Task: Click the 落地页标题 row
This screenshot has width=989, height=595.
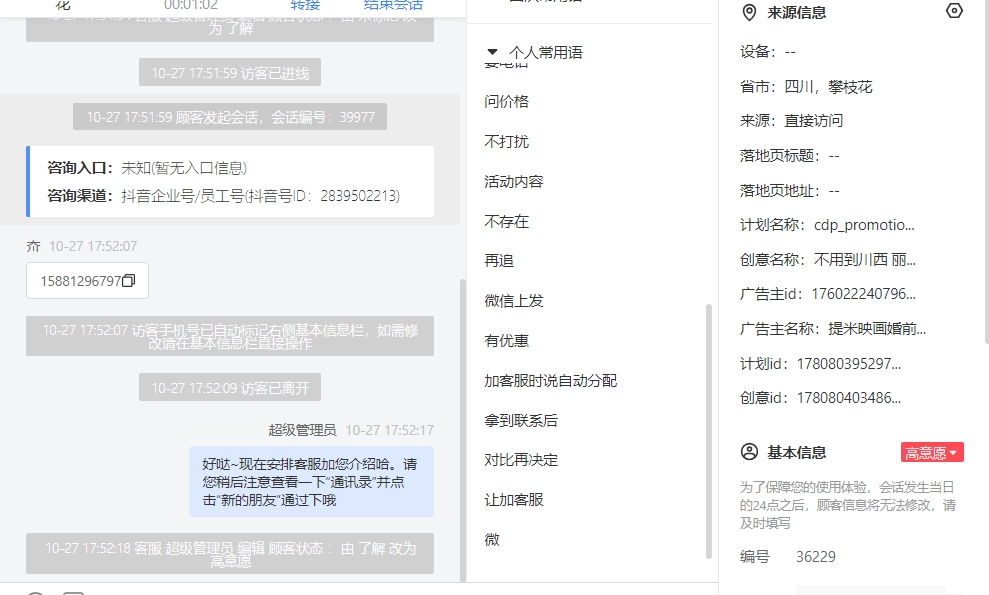Action: [x=790, y=156]
